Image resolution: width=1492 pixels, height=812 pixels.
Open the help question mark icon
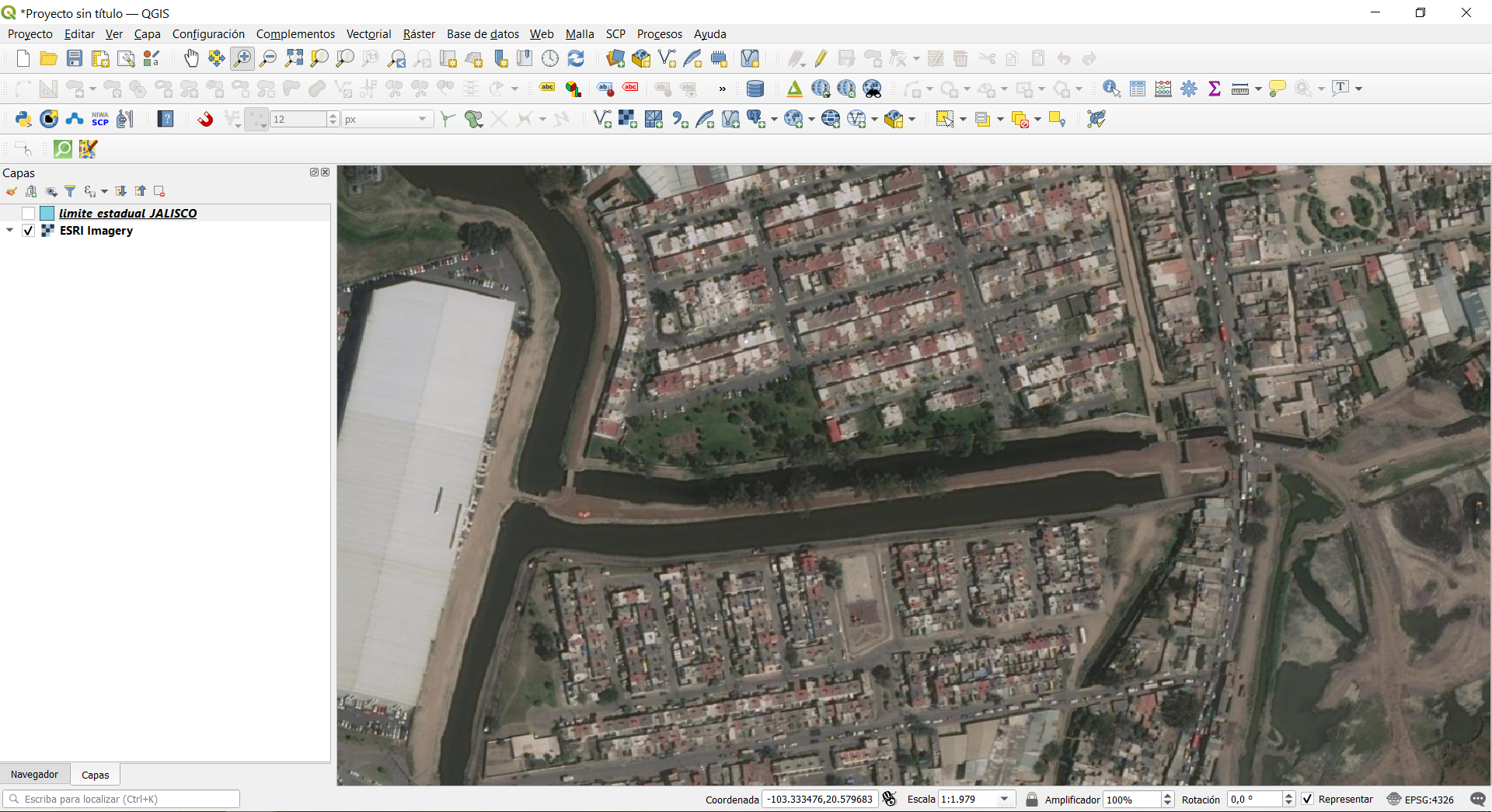click(x=166, y=119)
